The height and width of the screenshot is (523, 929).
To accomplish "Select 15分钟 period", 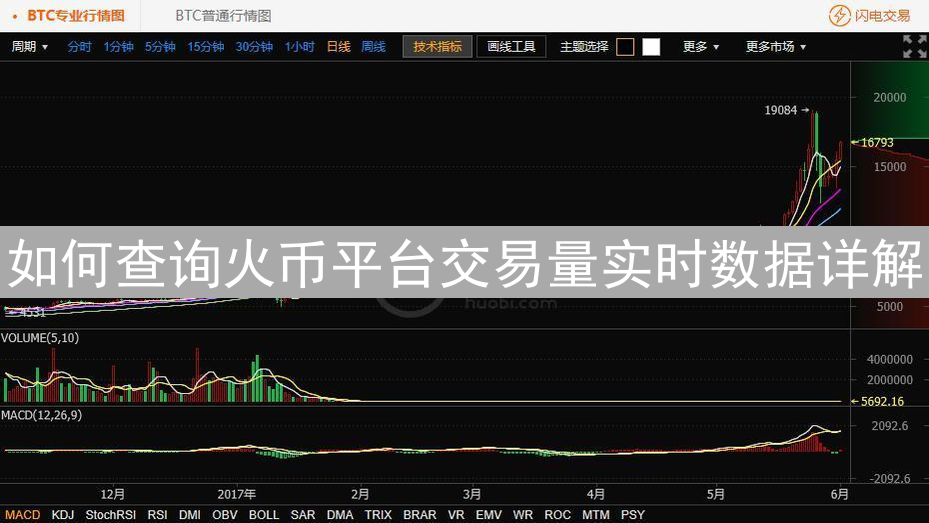I will coord(206,47).
